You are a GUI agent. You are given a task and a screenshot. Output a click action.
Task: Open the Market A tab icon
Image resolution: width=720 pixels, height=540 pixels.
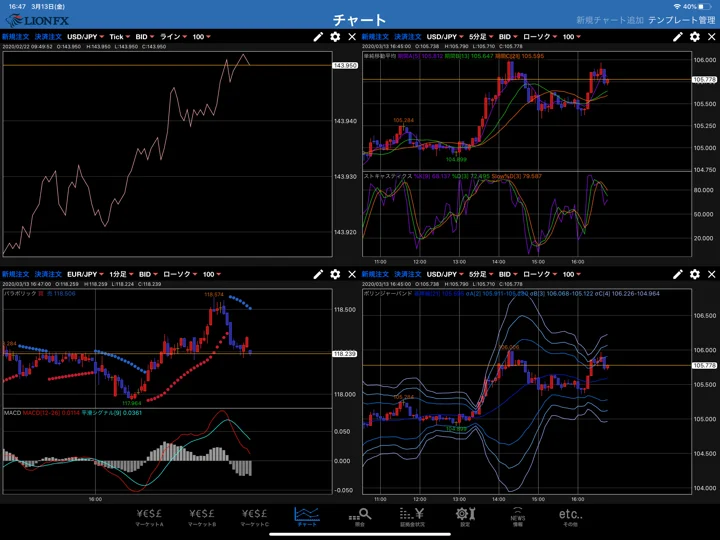(x=149, y=517)
